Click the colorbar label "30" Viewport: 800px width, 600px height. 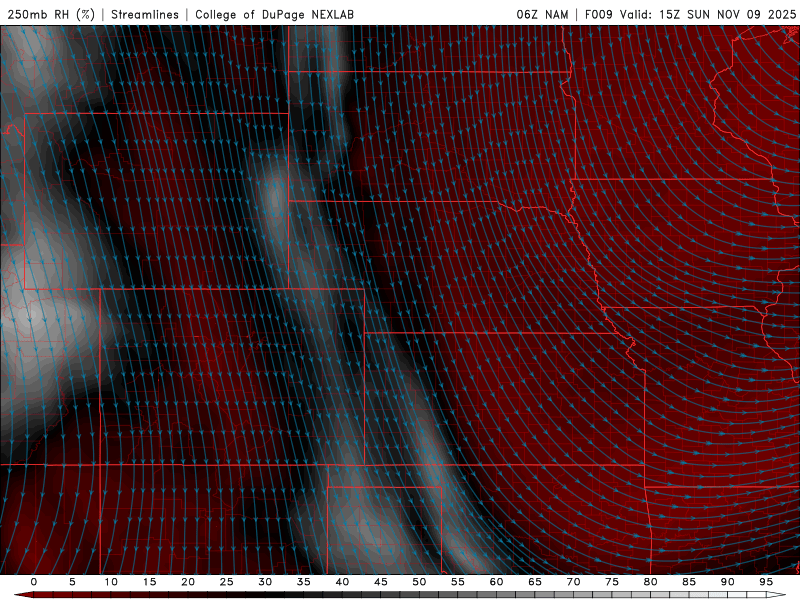click(x=265, y=582)
